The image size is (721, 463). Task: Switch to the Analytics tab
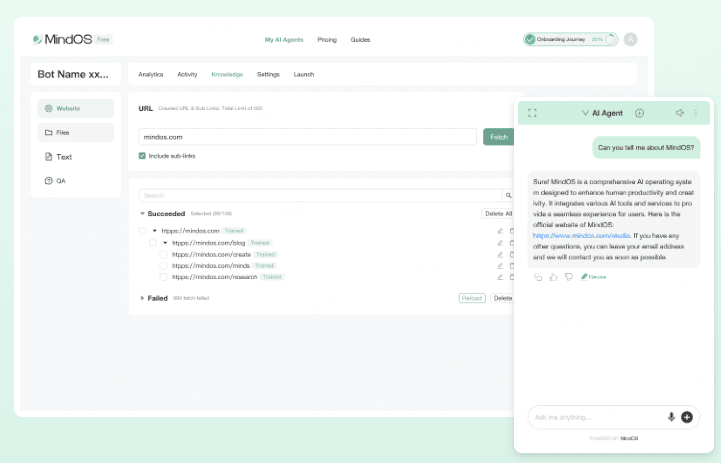tap(150, 74)
